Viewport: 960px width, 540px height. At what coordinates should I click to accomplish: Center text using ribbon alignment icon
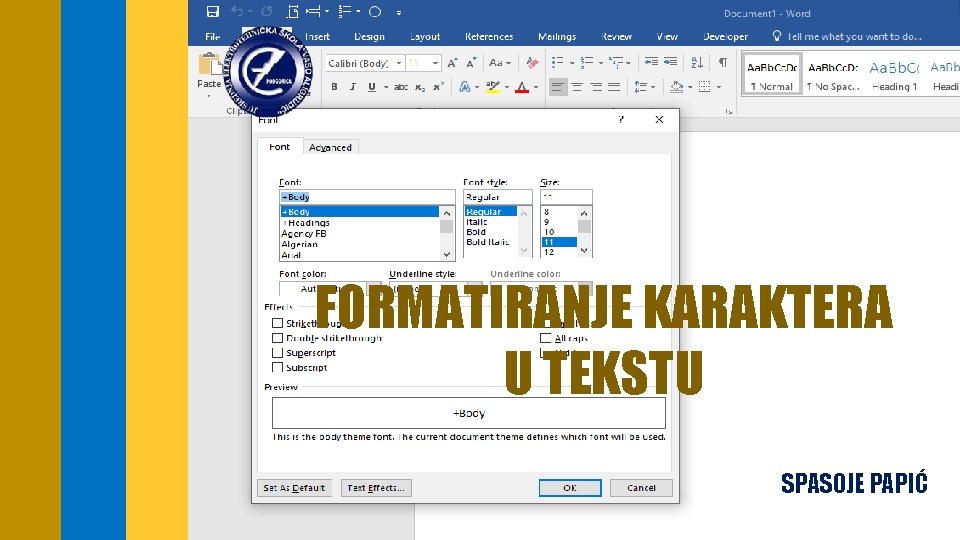[x=577, y=87]
